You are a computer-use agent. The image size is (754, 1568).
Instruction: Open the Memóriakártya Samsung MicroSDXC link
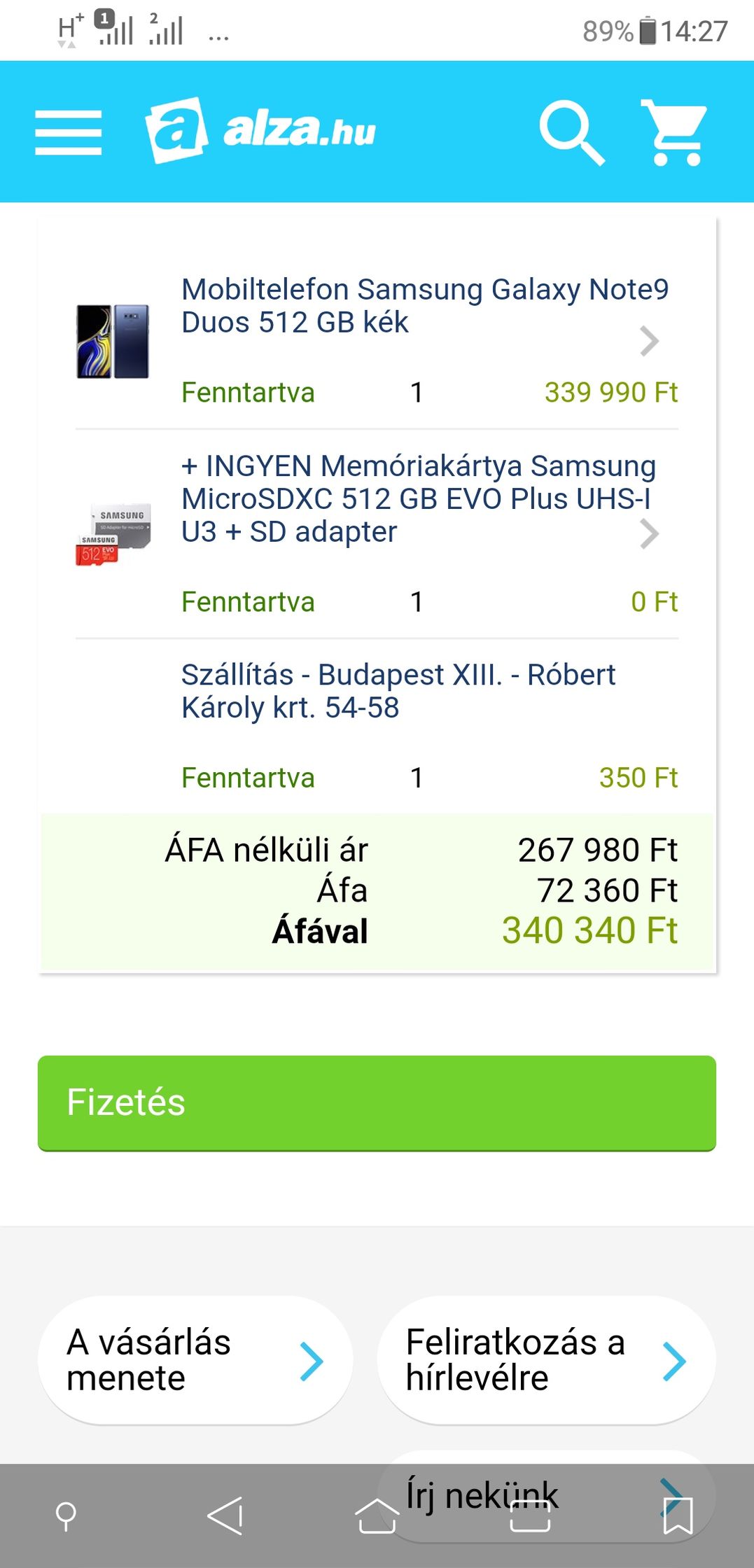pyautogui.click(x=418, y=498)
